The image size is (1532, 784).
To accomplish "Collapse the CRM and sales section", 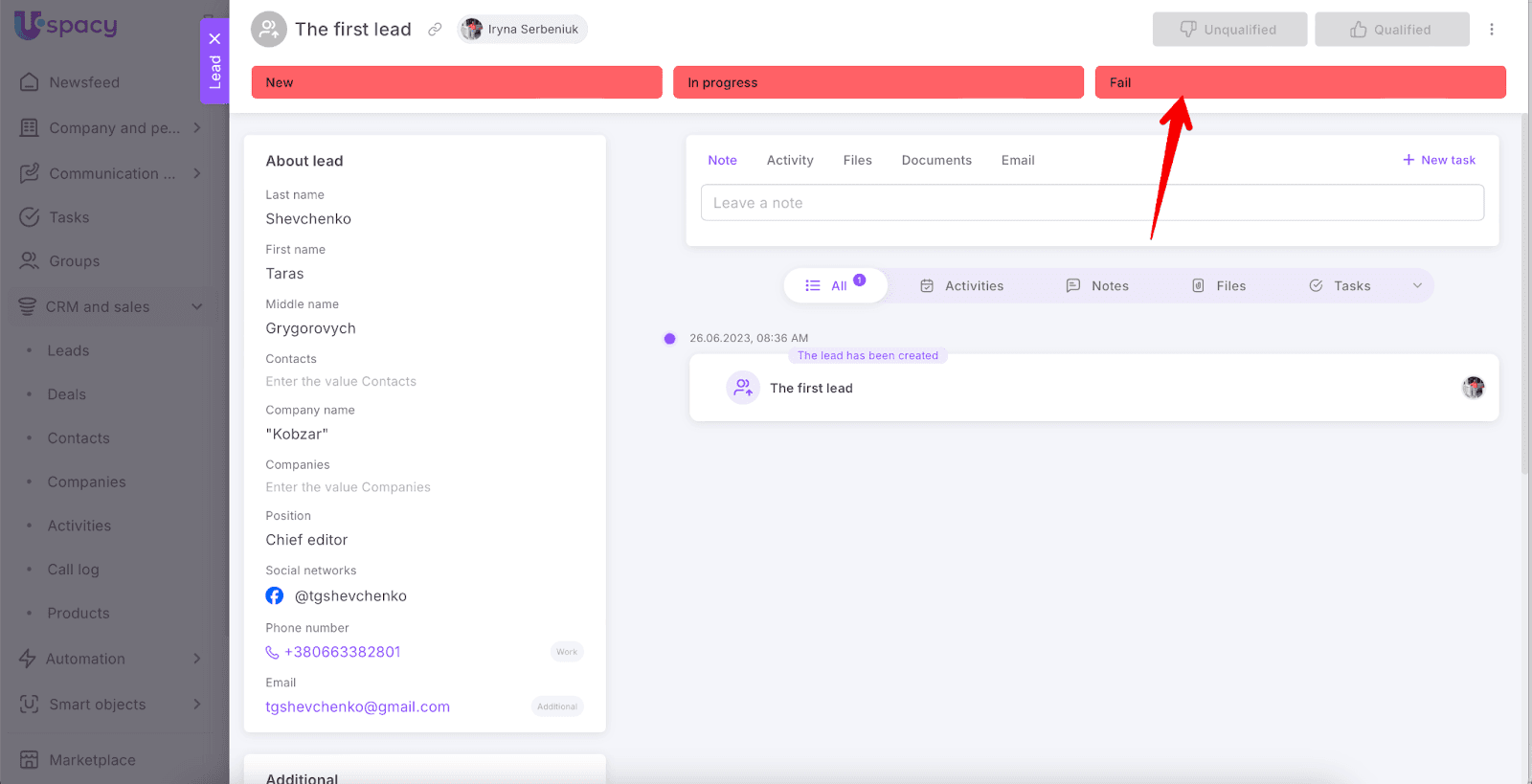I will point(196,307).
